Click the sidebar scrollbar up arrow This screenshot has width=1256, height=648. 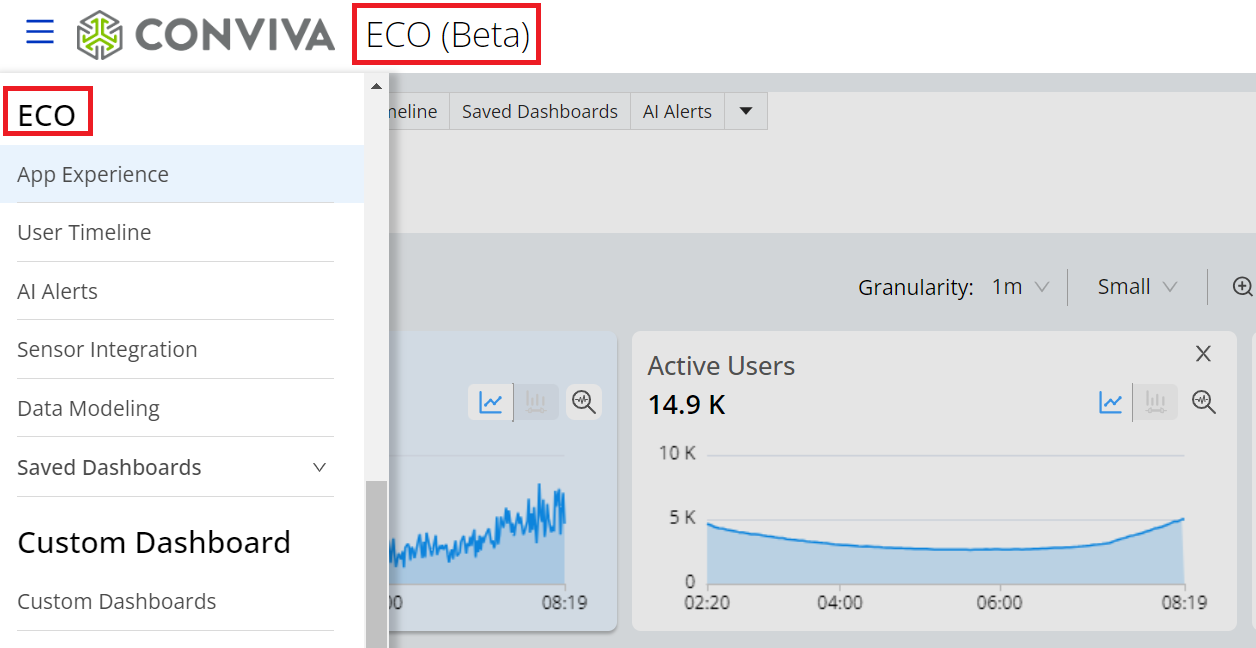click(x=376, y=86)
